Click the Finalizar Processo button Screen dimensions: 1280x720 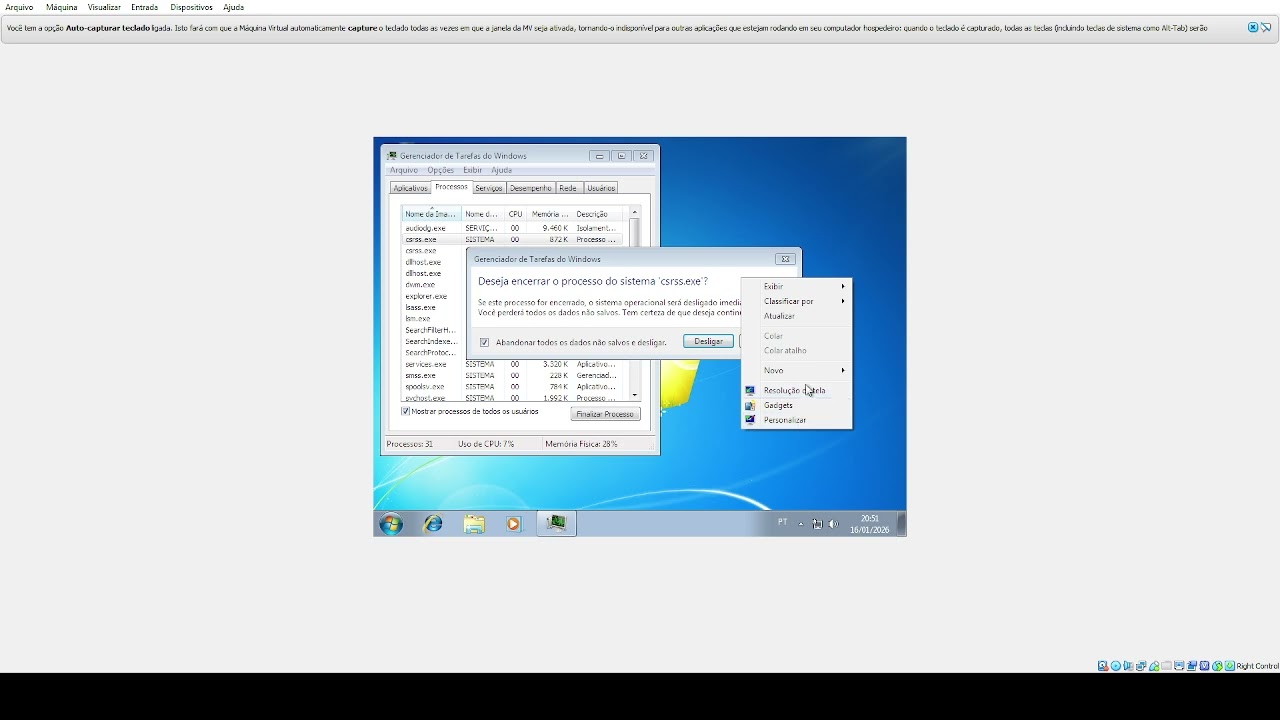[606, 414]
